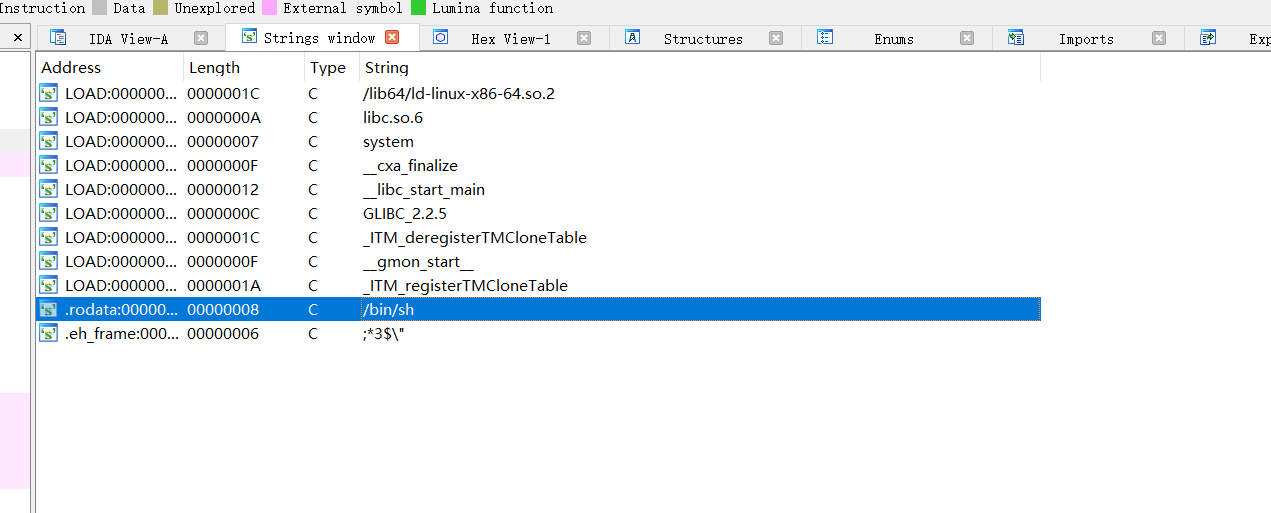The width and height of the screenshot is (1271, 513).
Task: Click the IDA View-A tab icon
Action: (58, 38)
